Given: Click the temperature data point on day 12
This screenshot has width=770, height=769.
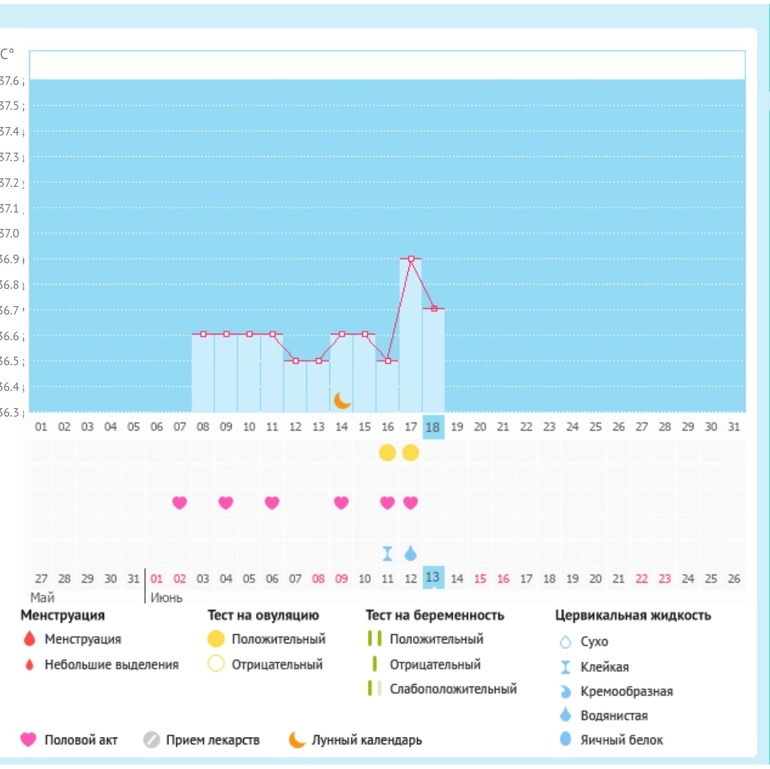Looking at the screenshot, I should pyautogui.click(x=295, y=360).
